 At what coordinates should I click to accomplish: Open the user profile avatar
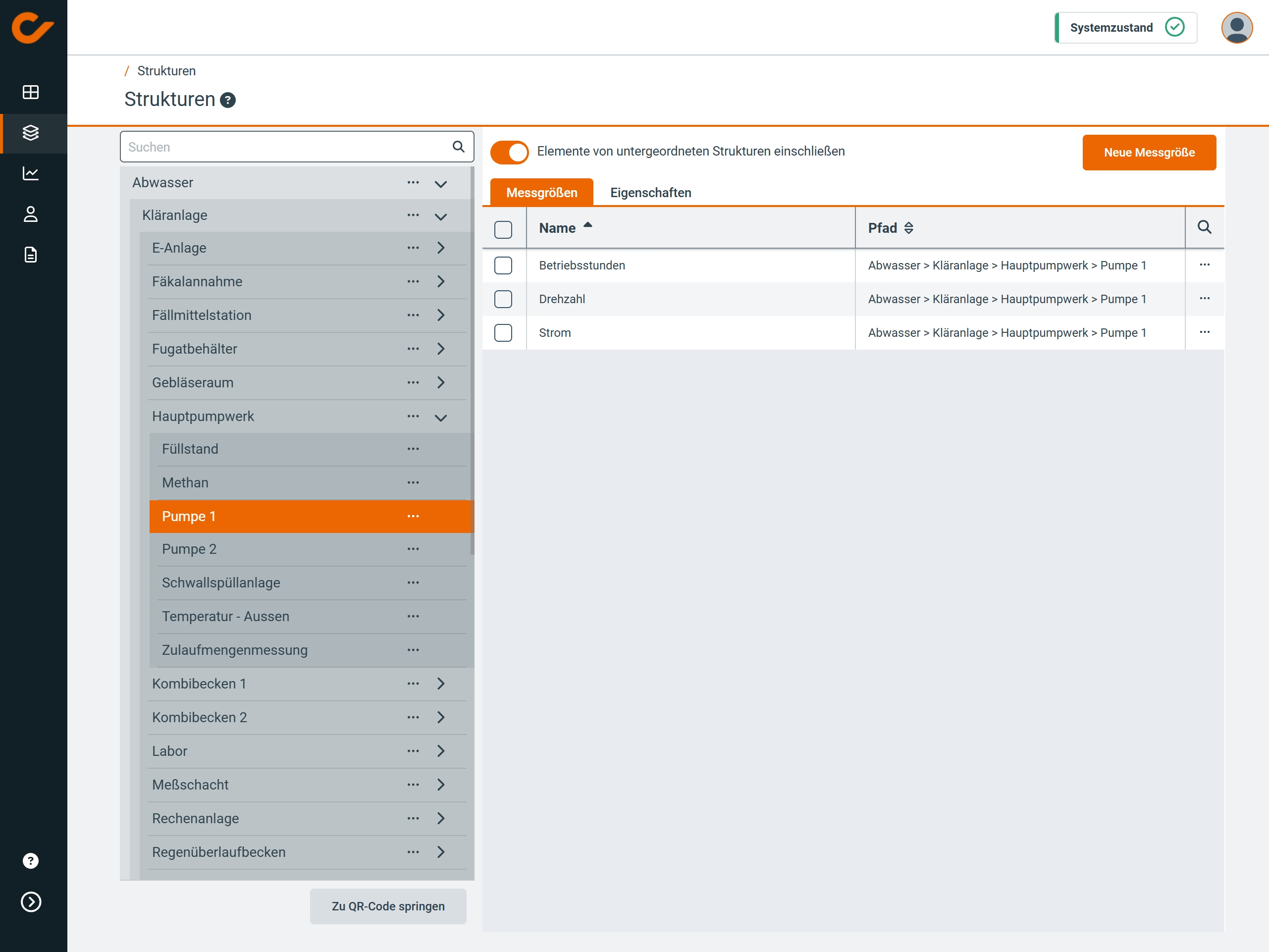tap(1236, 28)
